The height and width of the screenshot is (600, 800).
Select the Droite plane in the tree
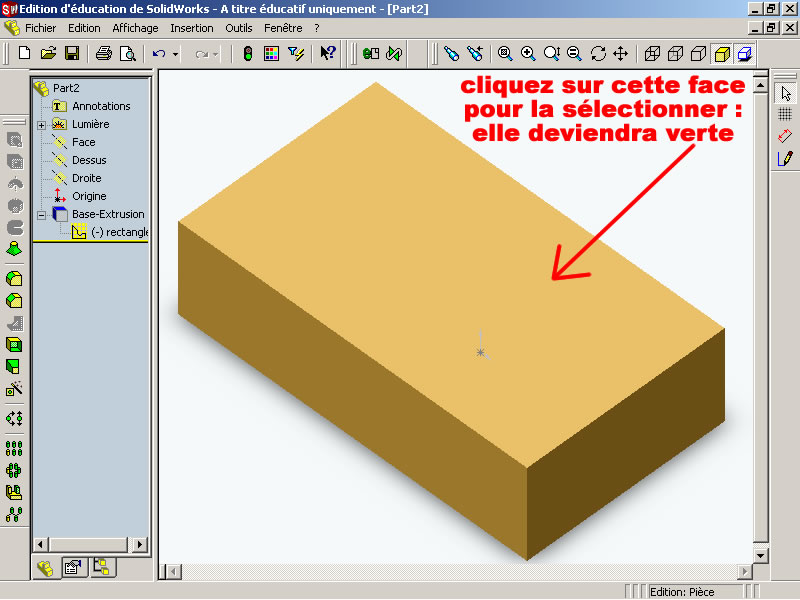point(87,178)
